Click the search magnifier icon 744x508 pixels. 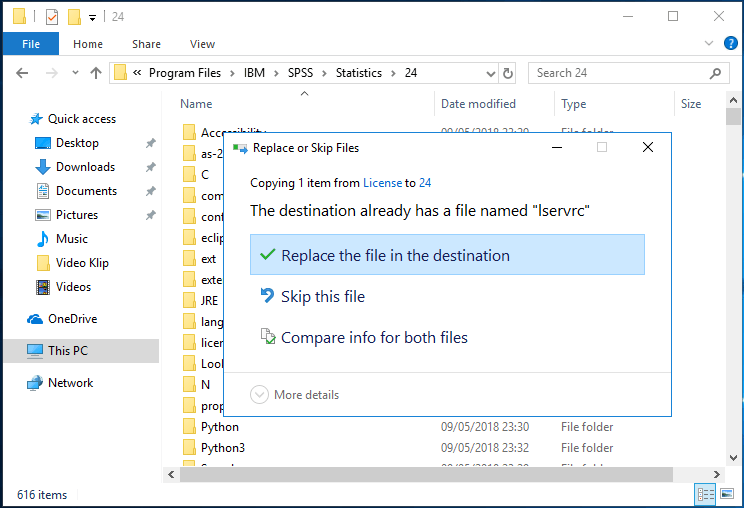[715, 73]
